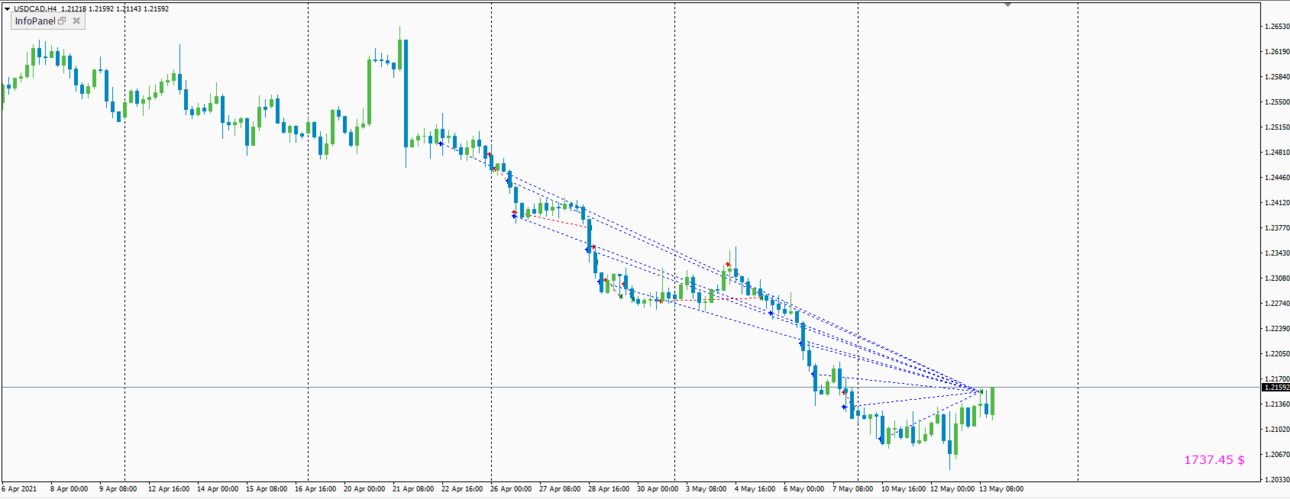Click time axis label 6 Apr 2021

point(19,490)
